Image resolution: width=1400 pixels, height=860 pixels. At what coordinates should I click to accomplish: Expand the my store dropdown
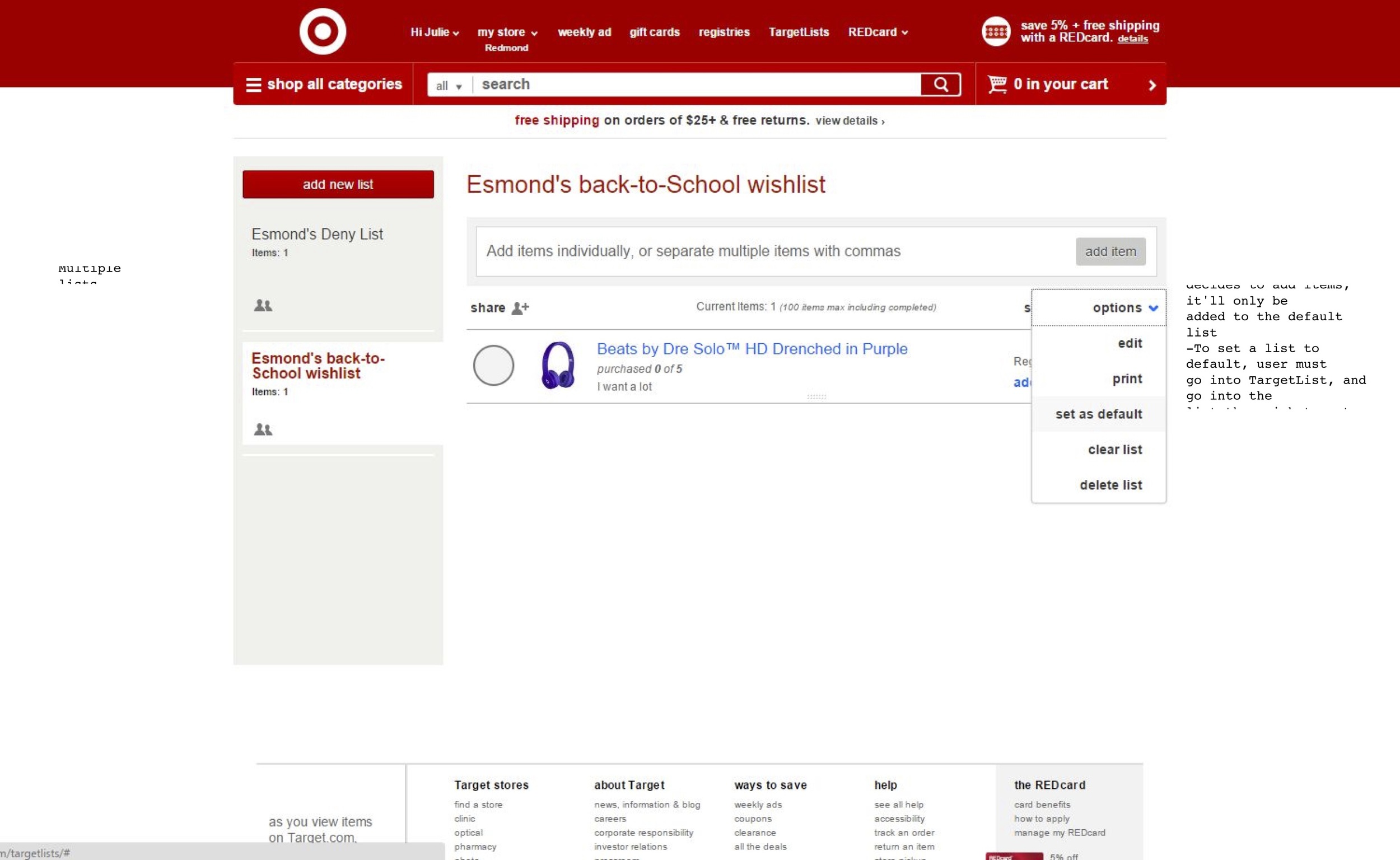507,32
